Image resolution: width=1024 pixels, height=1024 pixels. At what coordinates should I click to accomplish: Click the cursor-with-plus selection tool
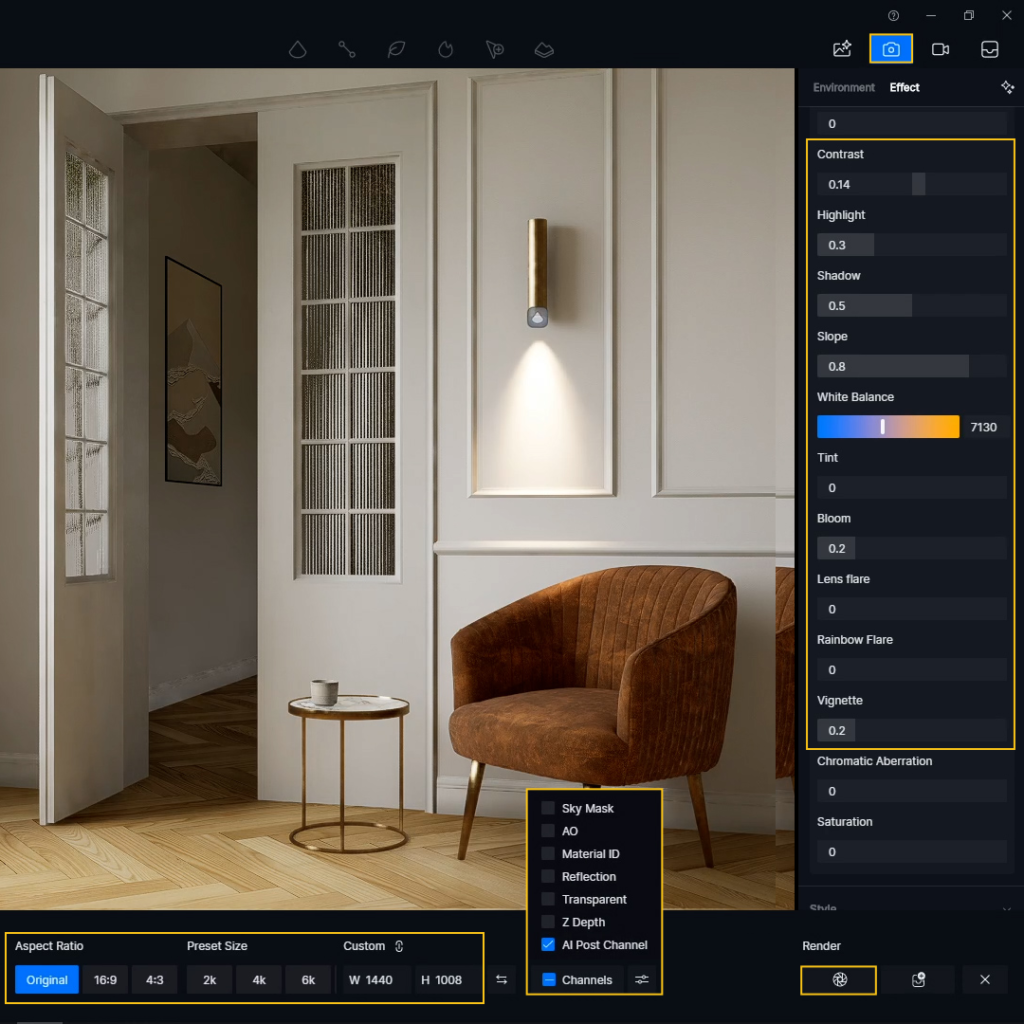(x=494, y=49)
